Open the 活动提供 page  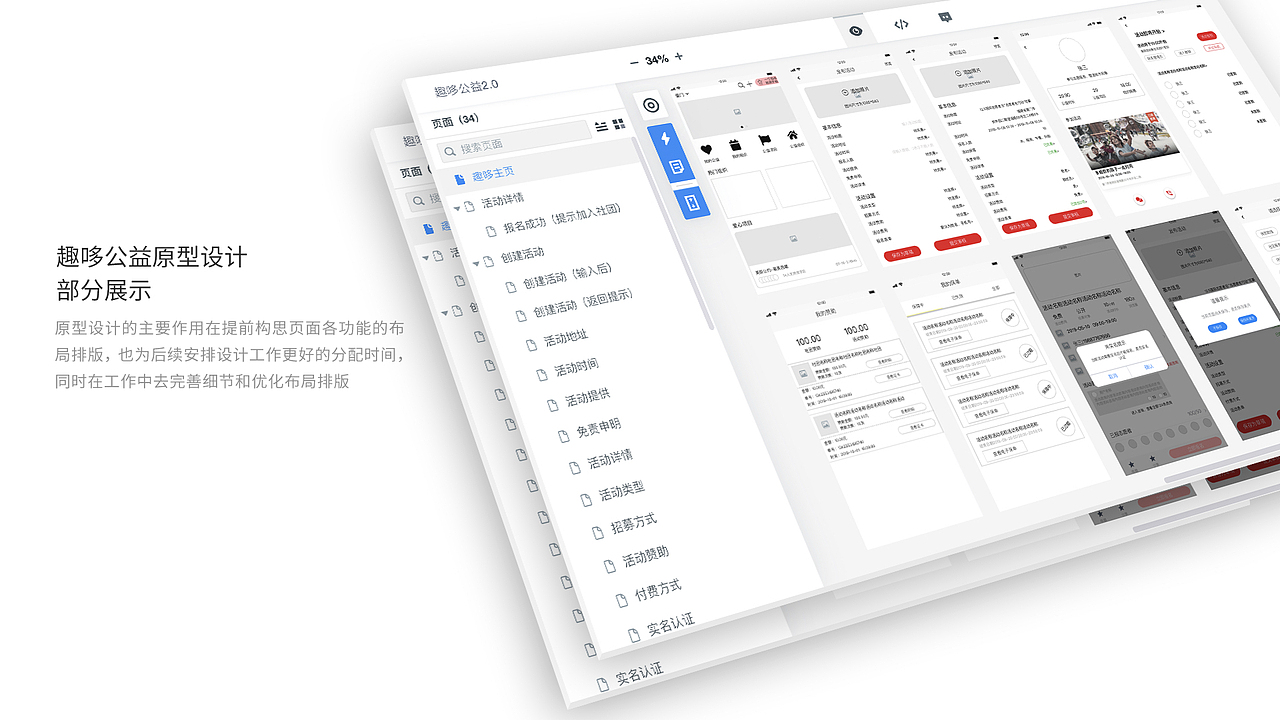588,397
